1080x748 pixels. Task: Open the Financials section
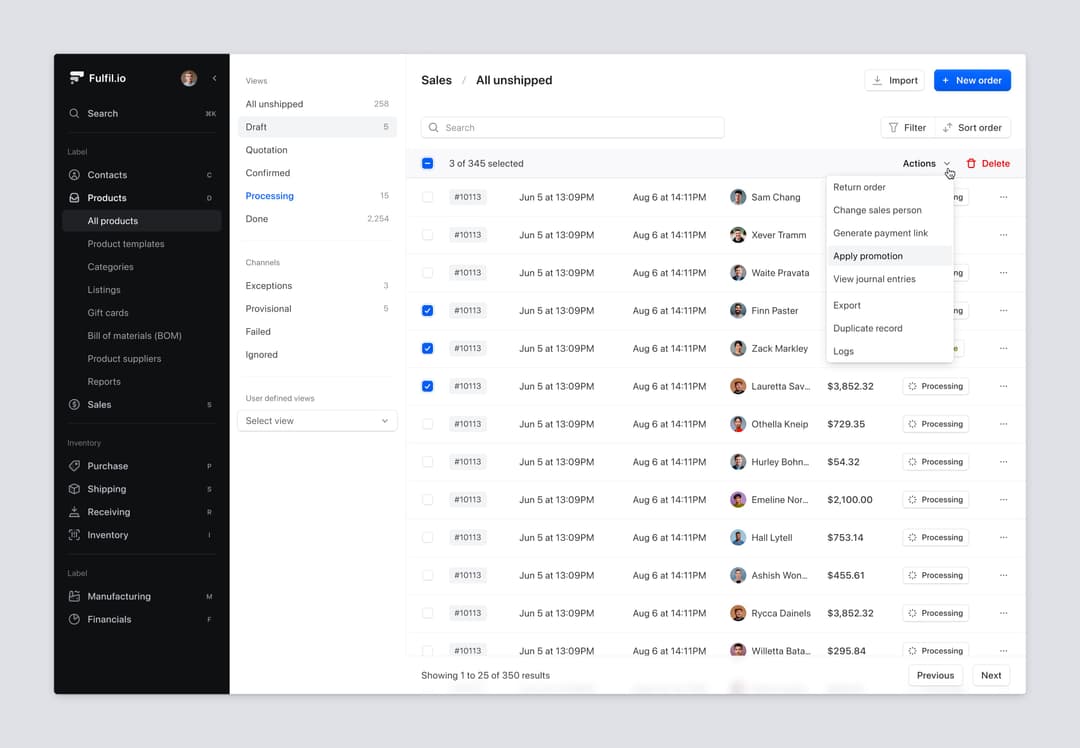[x=109, y=619]
